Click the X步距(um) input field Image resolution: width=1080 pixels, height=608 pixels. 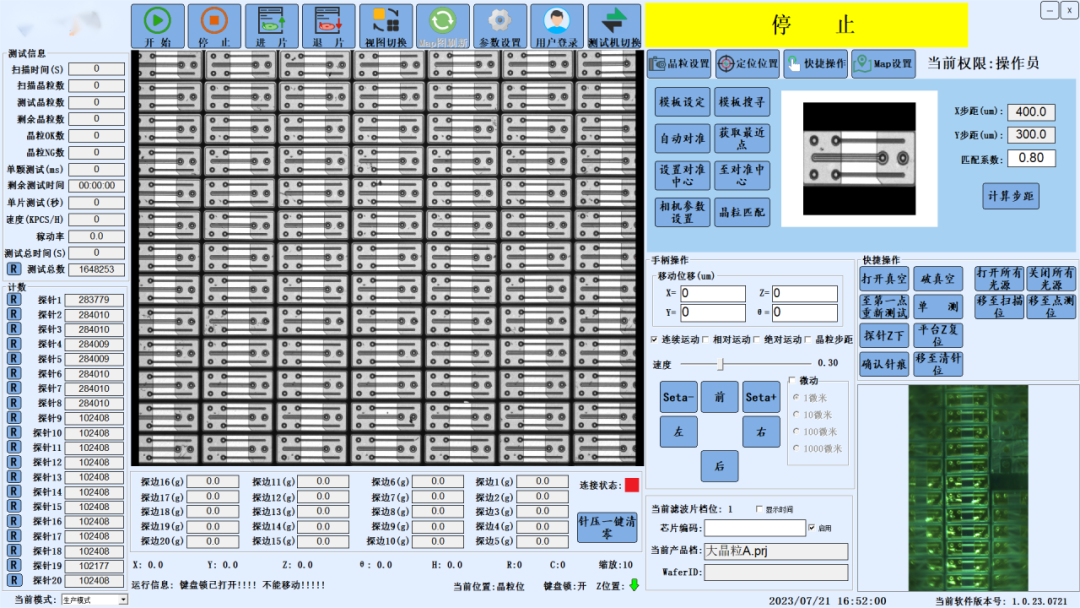(x=1031, y=112)
